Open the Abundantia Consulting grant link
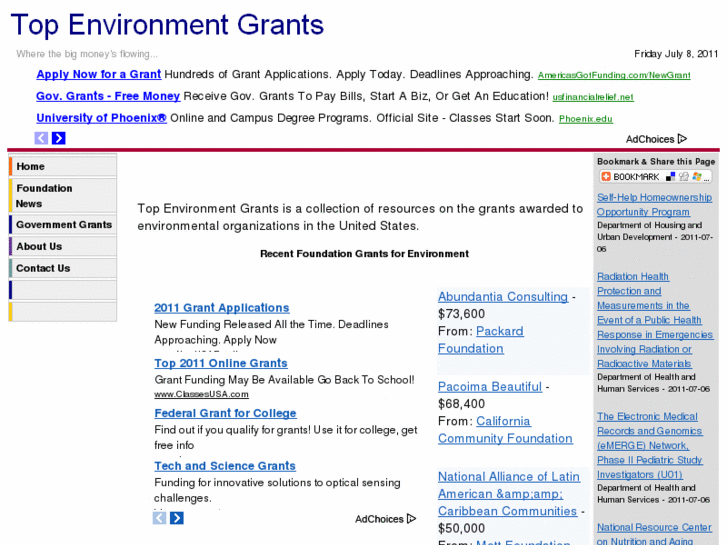727x545 pixels. tap(503, 297)
